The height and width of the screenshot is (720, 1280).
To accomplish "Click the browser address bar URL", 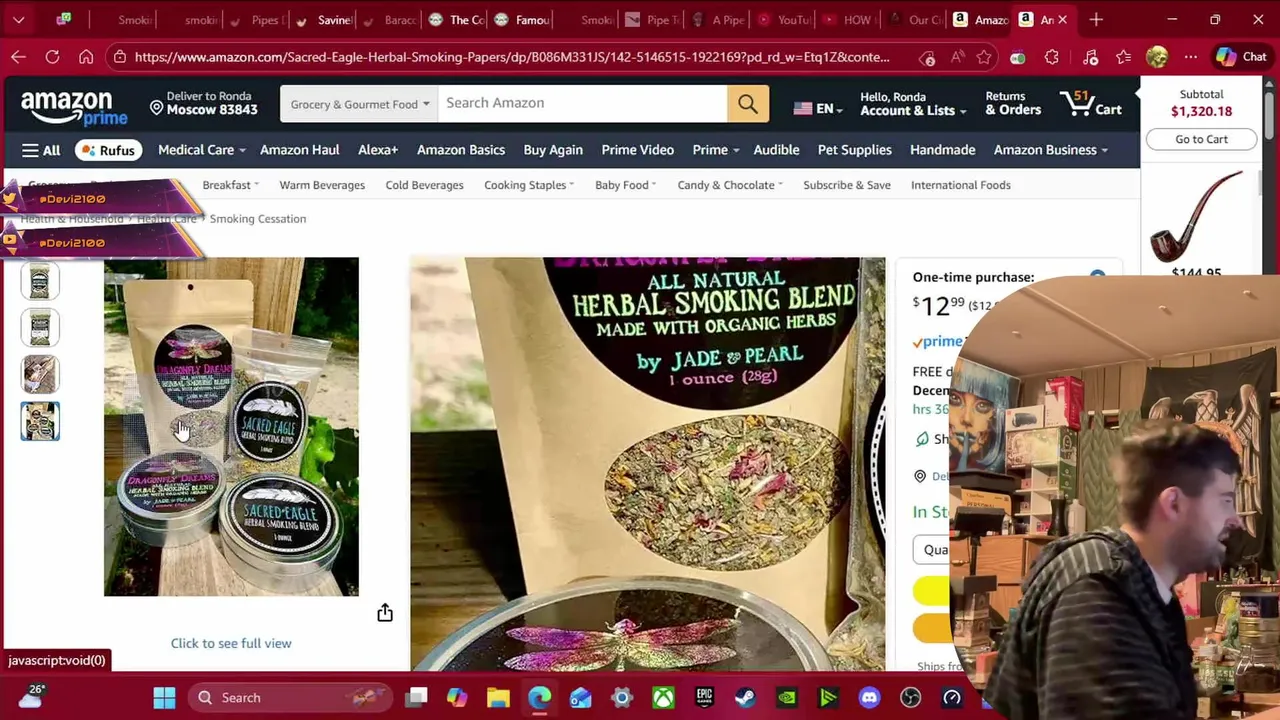I will click(512, 57).
